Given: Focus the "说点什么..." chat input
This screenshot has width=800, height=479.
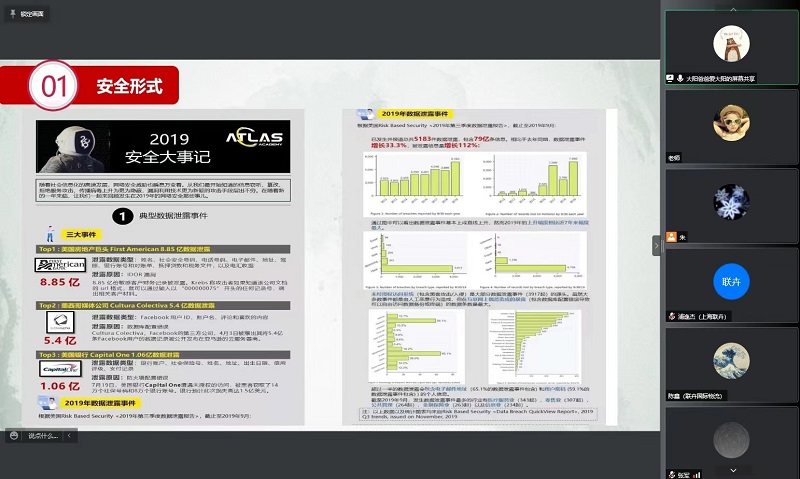Looking at the screenshot, I should (x=43, y=436).
